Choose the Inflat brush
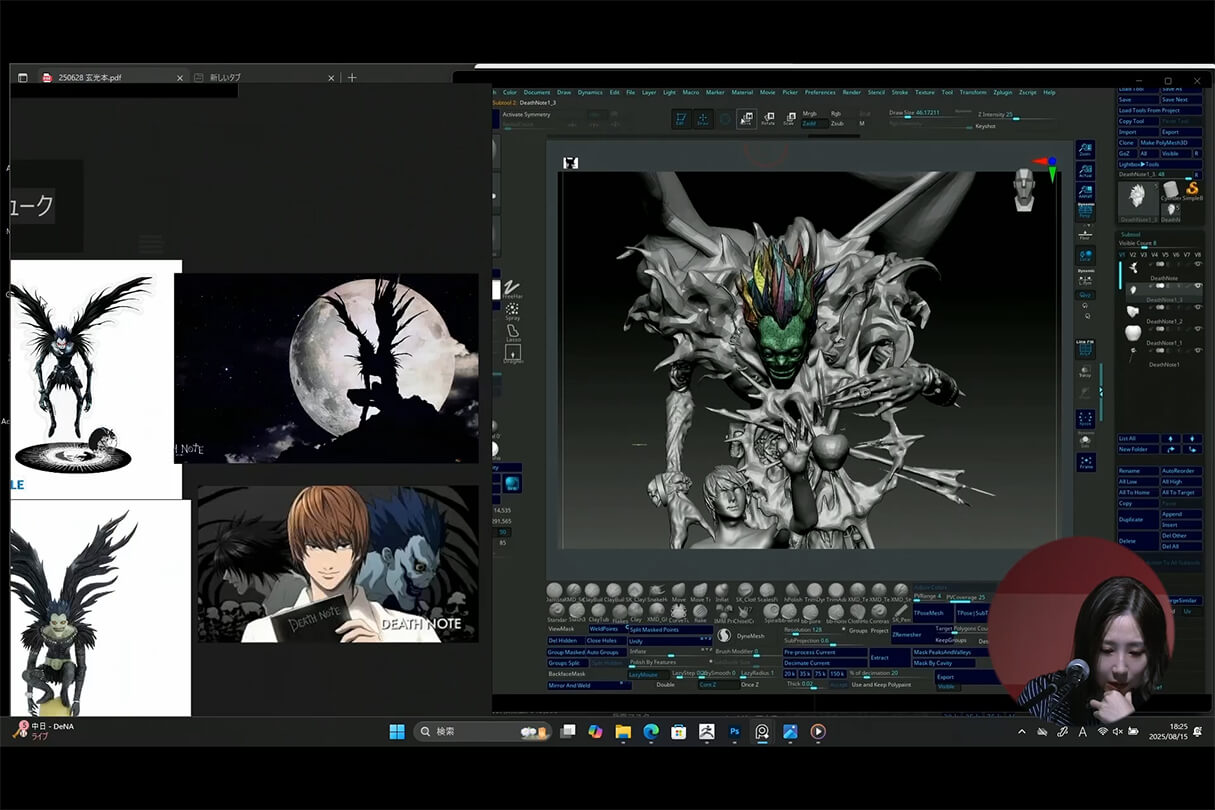The image size is (1215, 810). click(x=722, y=591)
